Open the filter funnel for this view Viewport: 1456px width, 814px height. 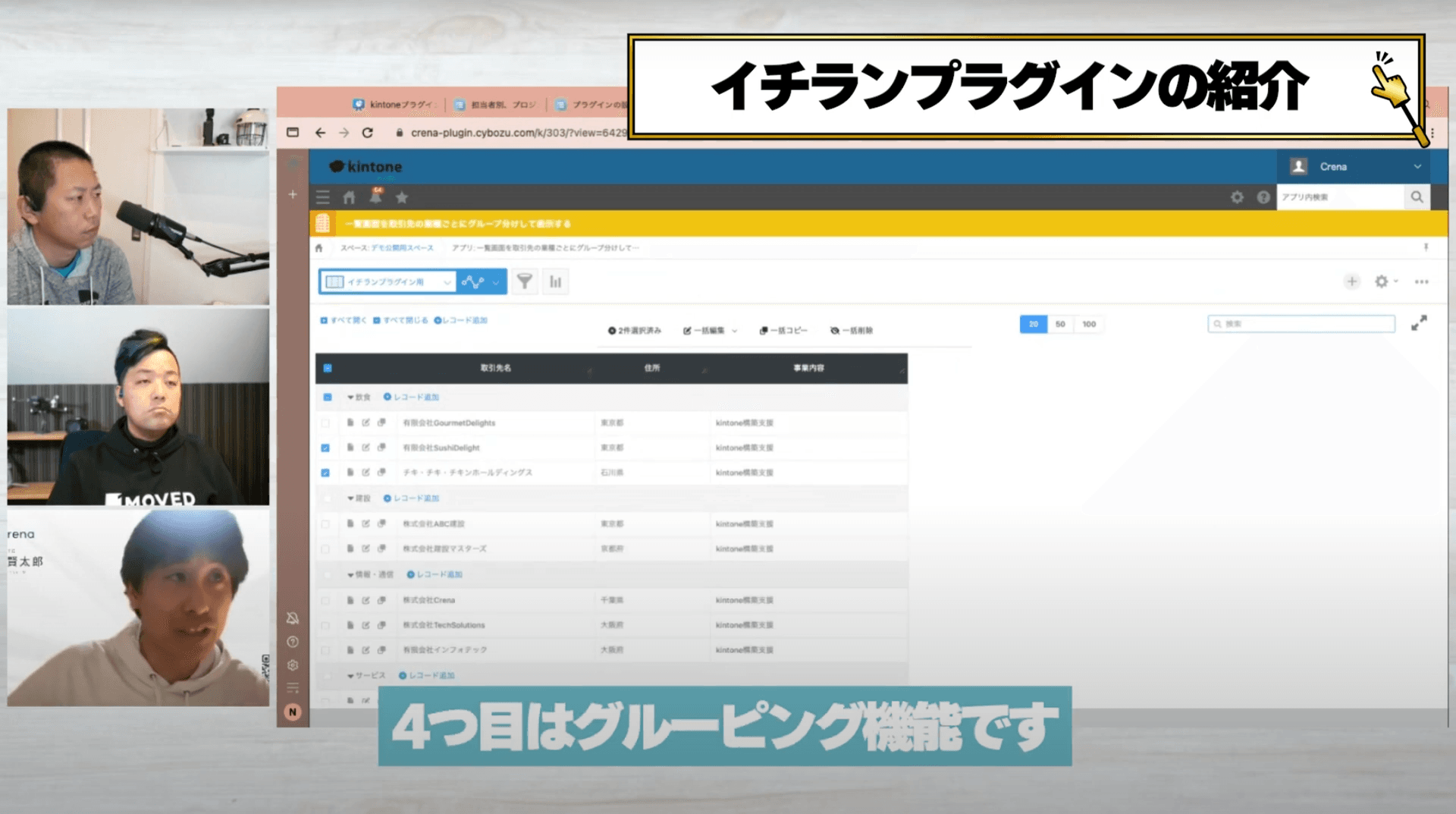point(524,281)
